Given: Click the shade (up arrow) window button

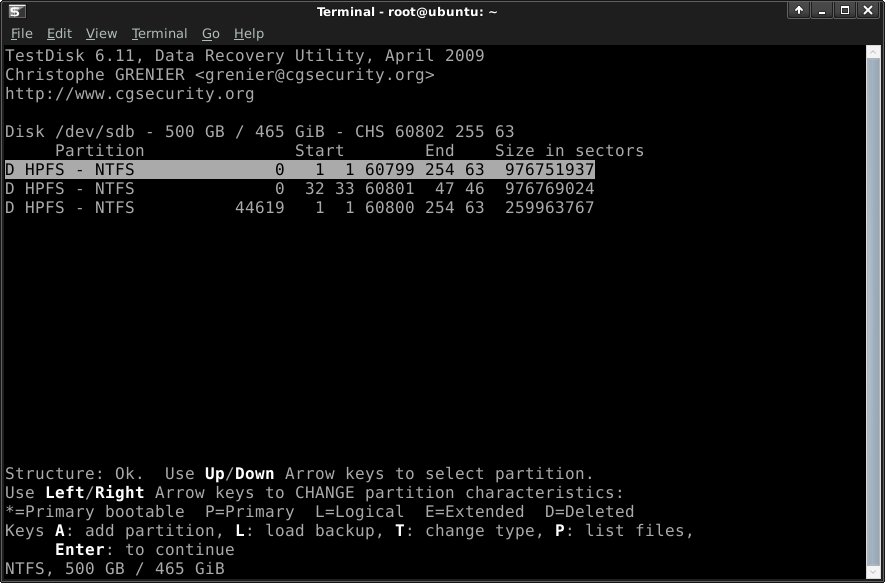Looking at the screenshot, I should (799, 10).
